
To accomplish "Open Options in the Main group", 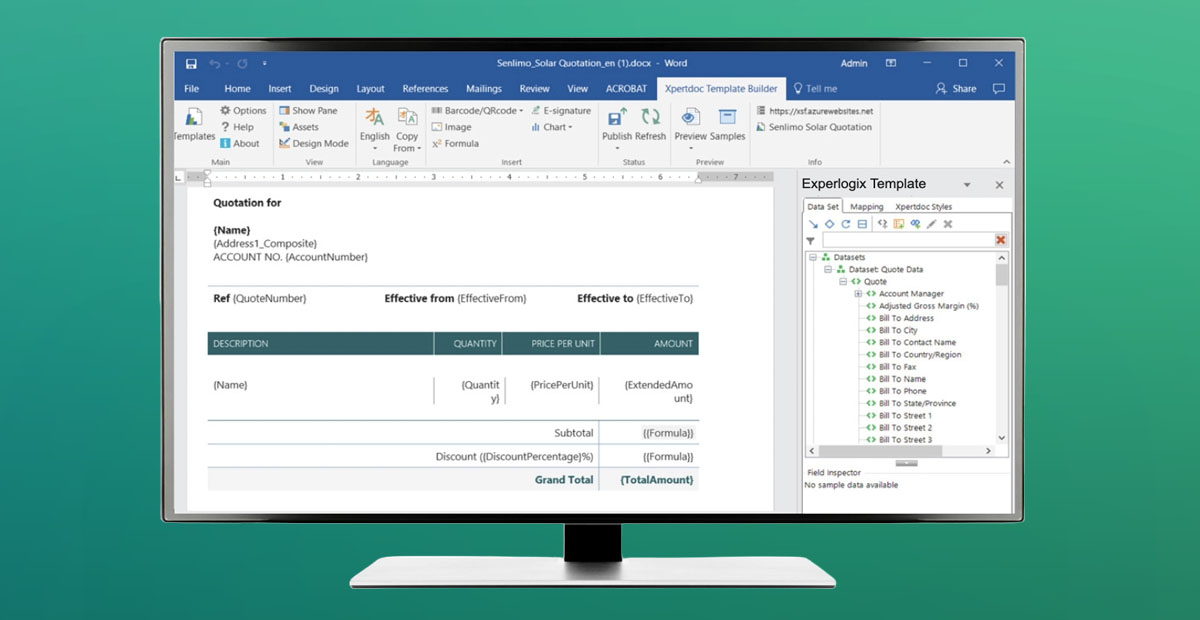I will coord(243,111).
